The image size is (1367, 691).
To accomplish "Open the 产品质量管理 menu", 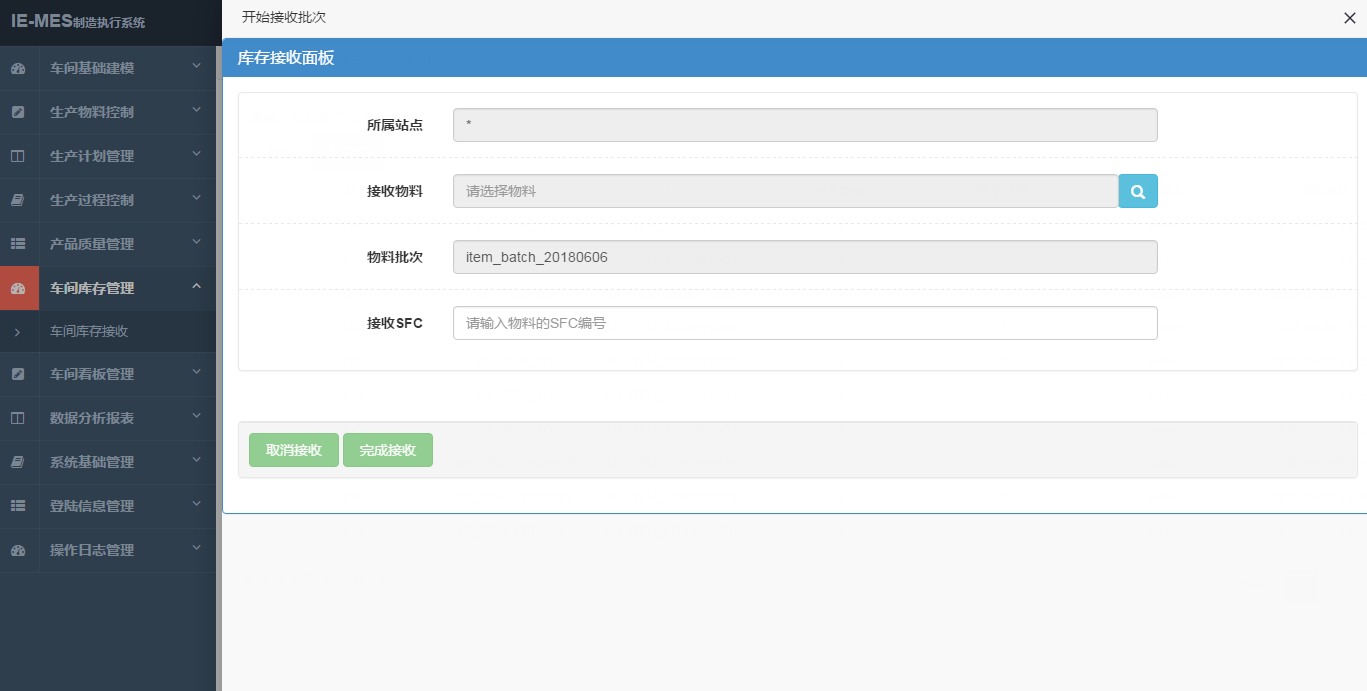I will [92, 244].
